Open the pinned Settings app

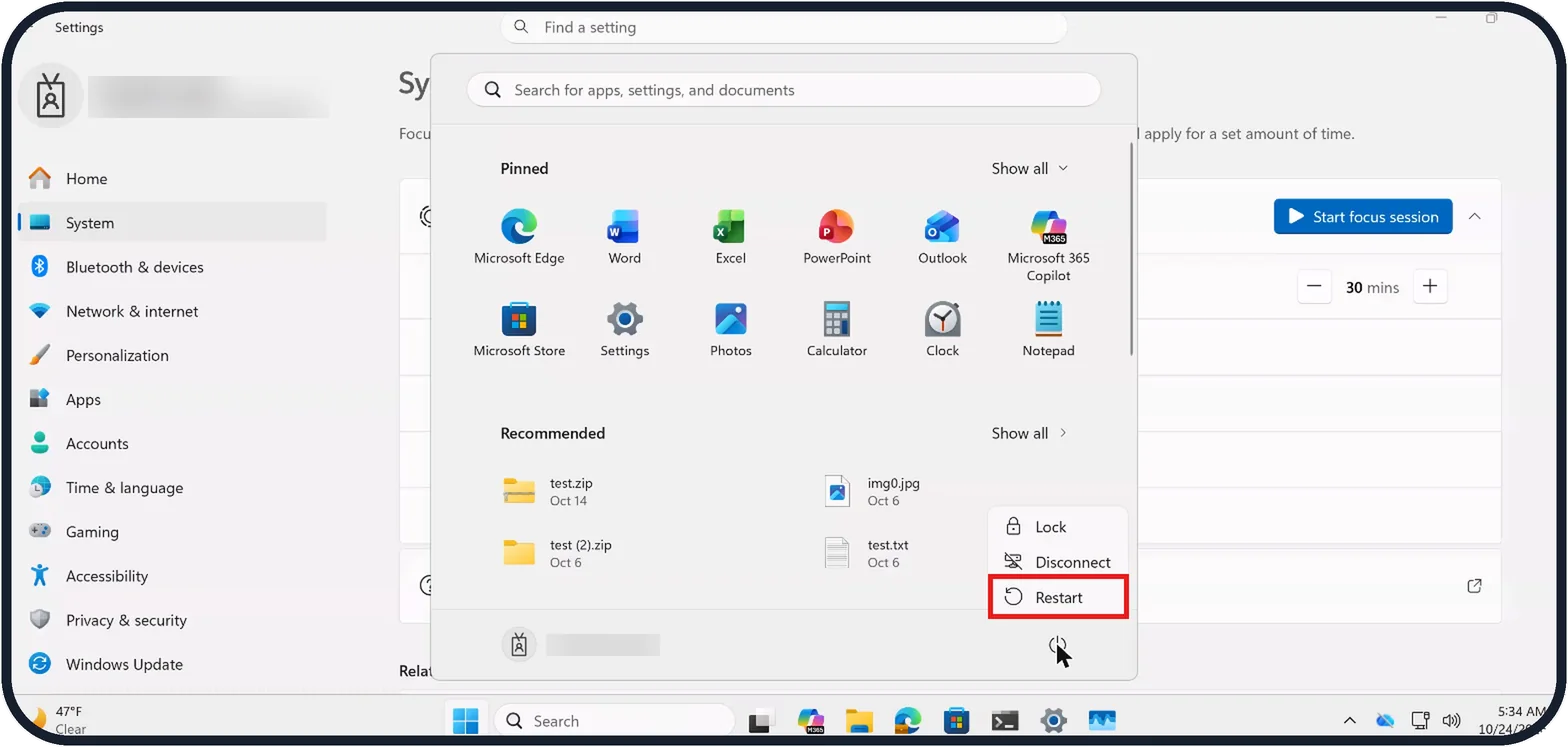[624, 330]
